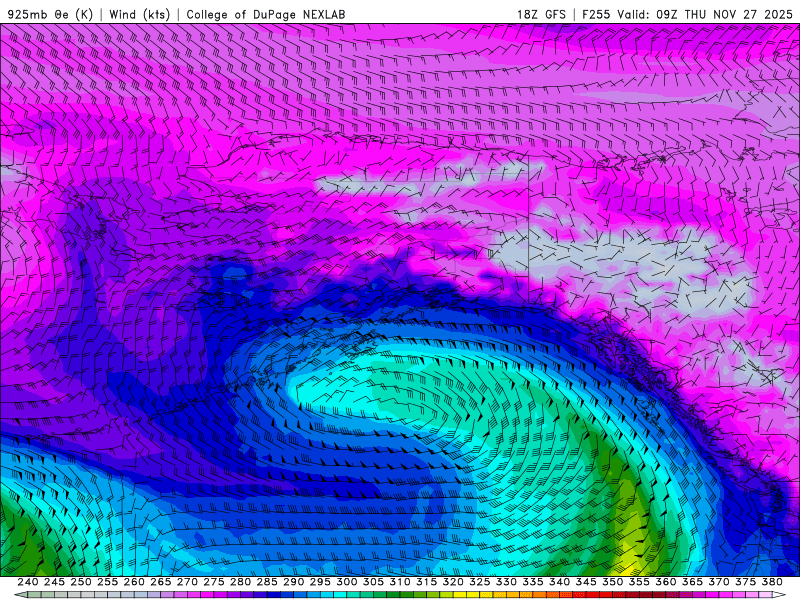This screenshot has width=800, height=600.
Task: Select the 245 color scale label
Action: (54, 582)
